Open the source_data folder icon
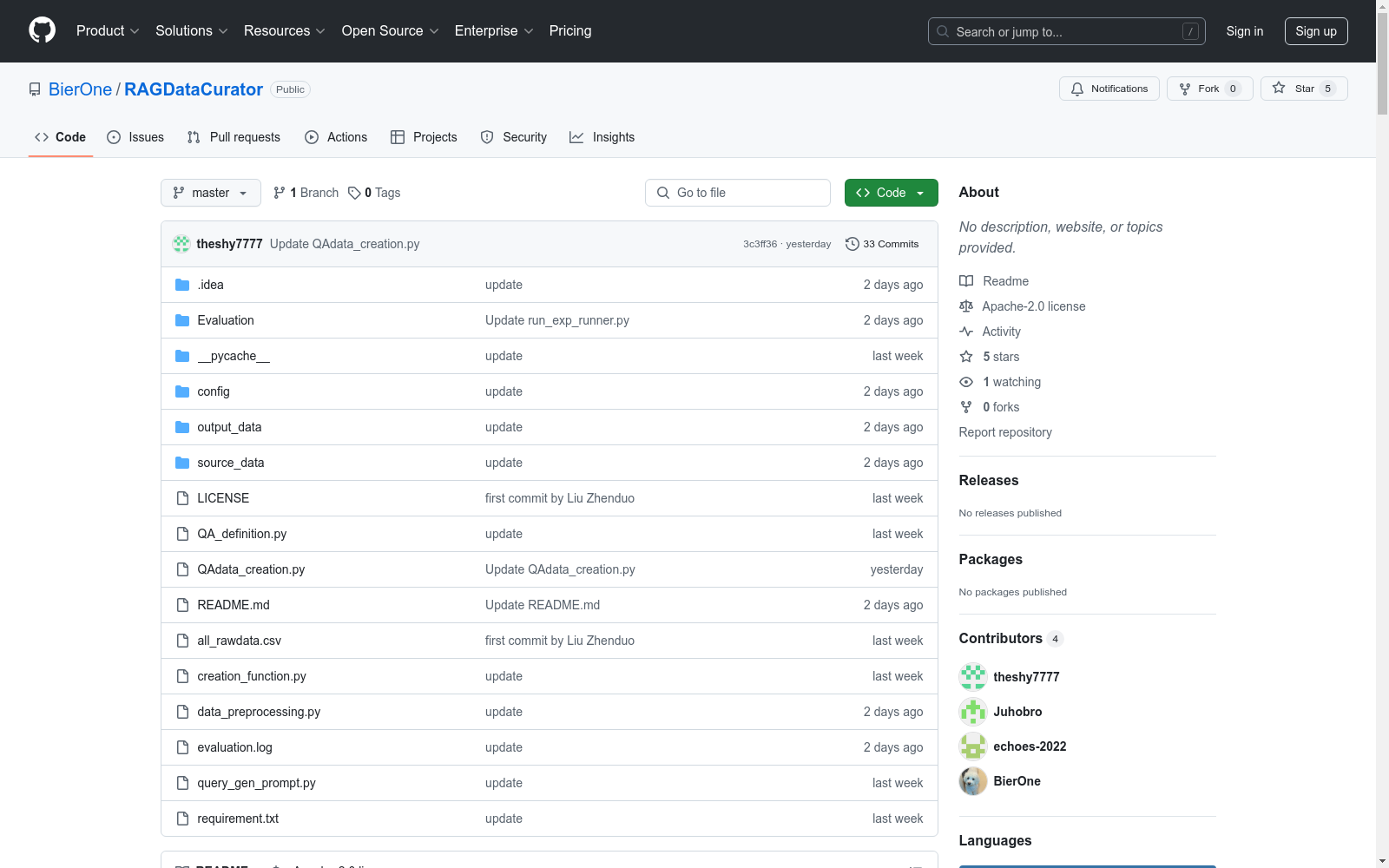Screen dimensions: 1389x868 click(x=182, y=463)
